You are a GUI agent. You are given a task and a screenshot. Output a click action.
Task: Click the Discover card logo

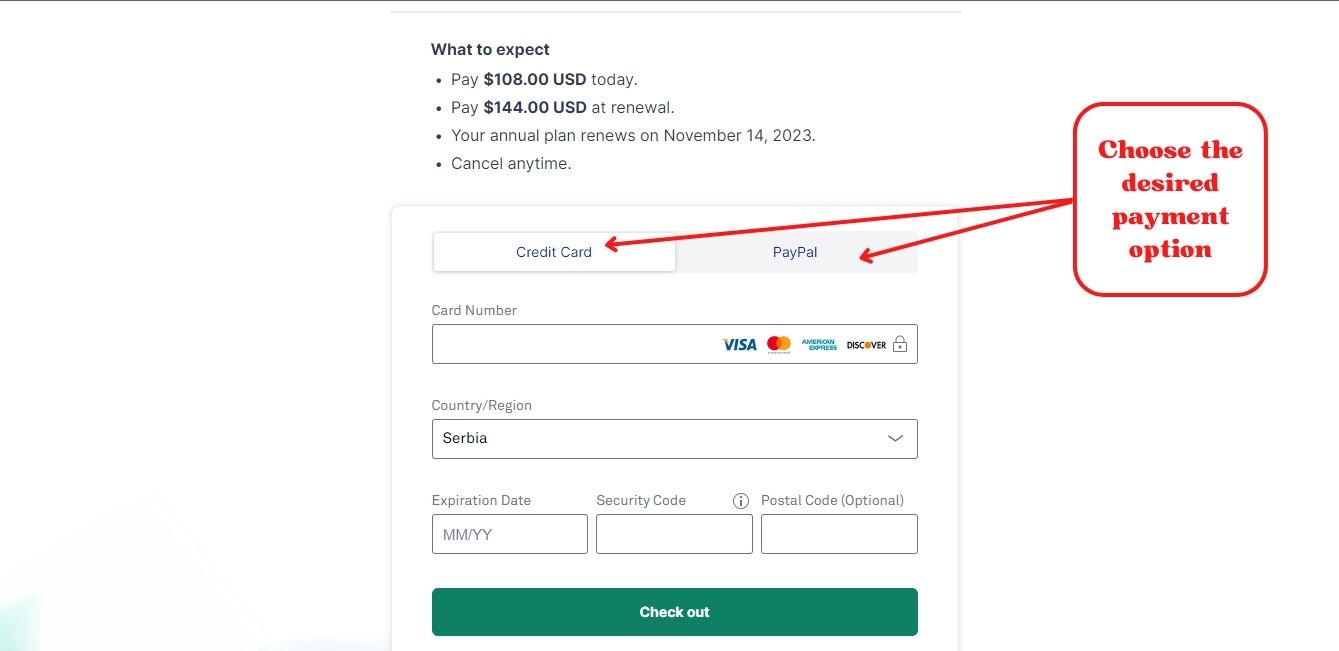866,344
